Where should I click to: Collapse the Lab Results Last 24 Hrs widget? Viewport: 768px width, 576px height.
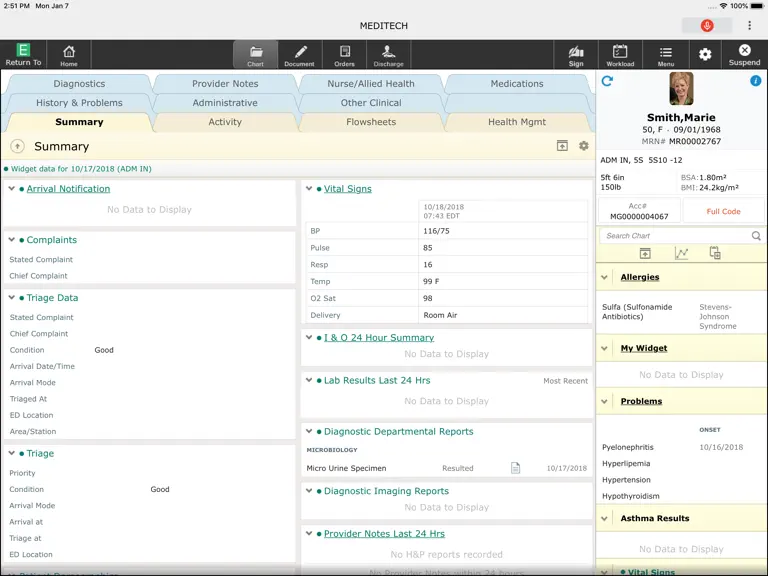[x=309, y=380]
